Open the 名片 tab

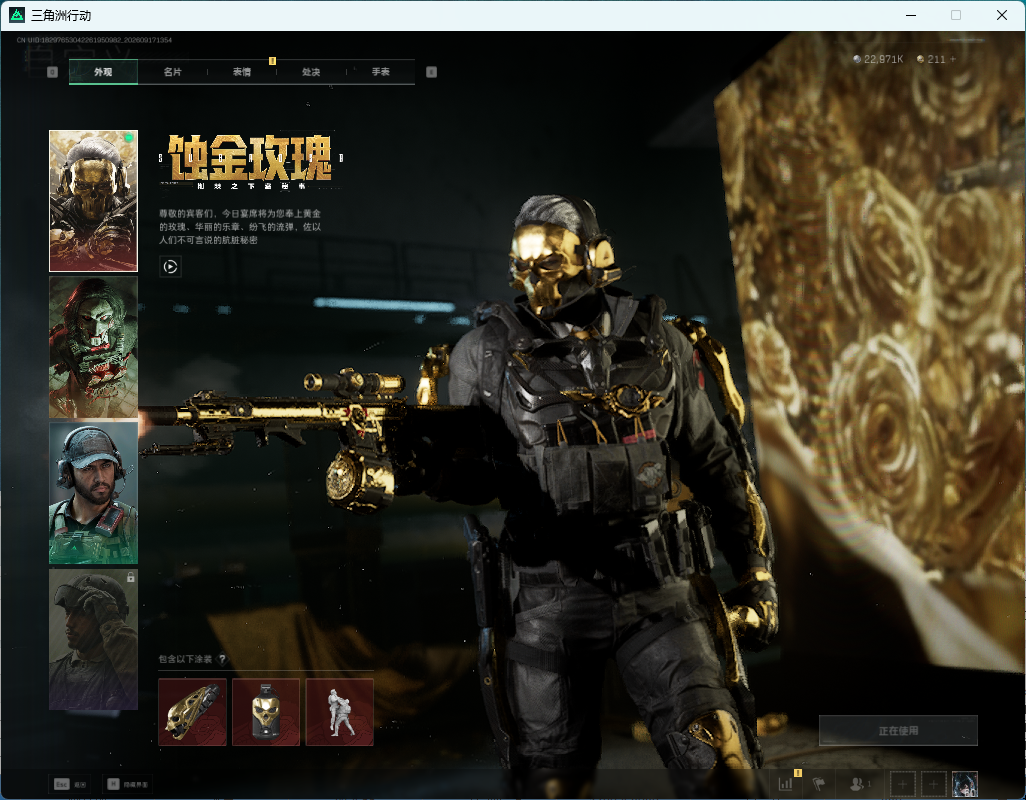coord(173,72)
